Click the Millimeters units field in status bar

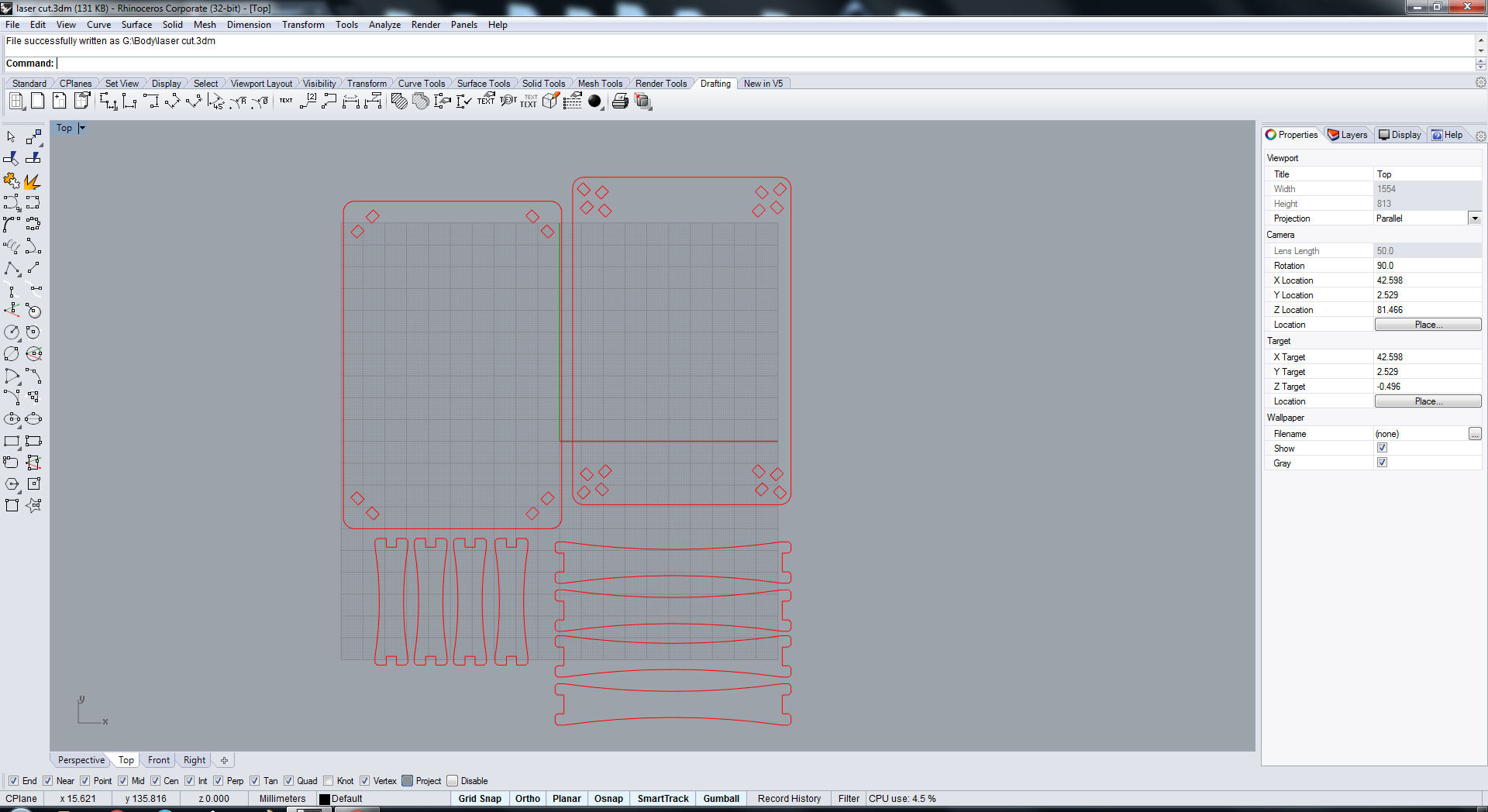(x=282, y=798)
